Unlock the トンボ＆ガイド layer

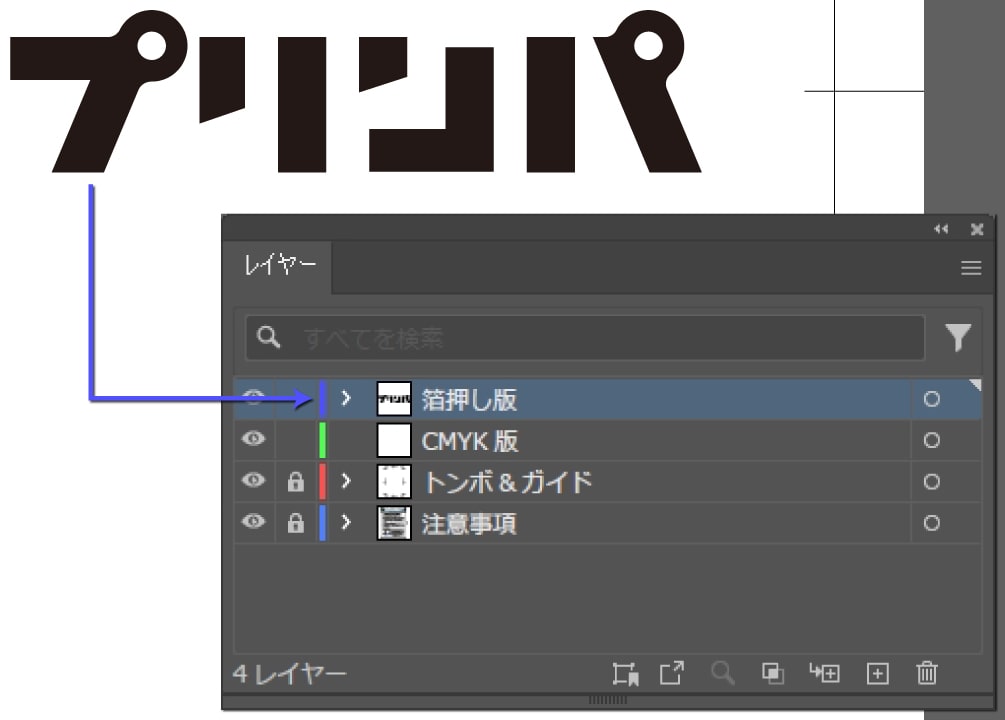[x=295, y=482]
